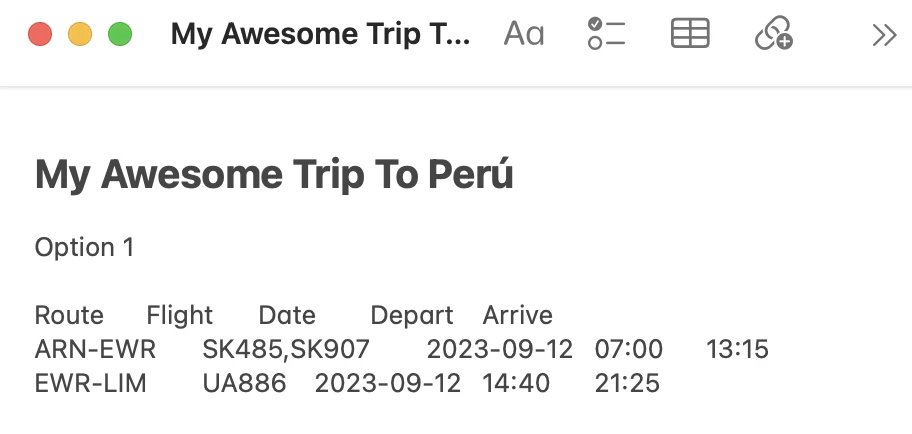Close the note window with red button
This screenshot has width=912, height=434.
point(40,34)
